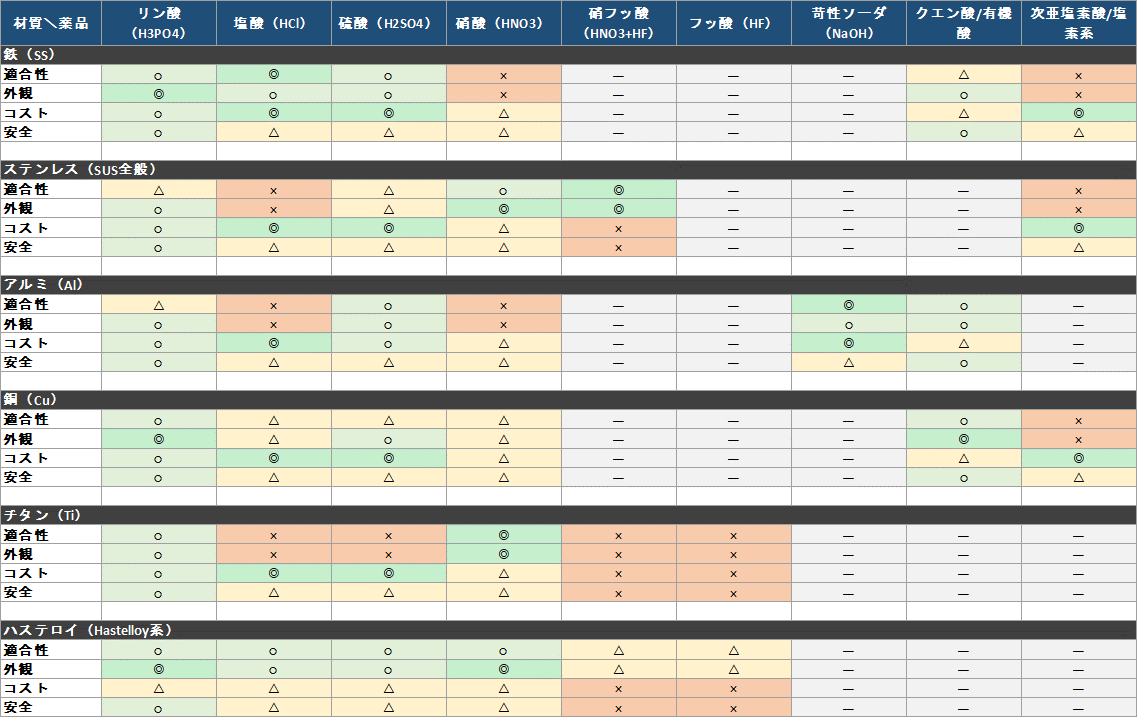Image resolution: width=1138 pixels, height=718 pixels.
Task: Select the チタン (Ti) section heading
Action: point(42,515)
